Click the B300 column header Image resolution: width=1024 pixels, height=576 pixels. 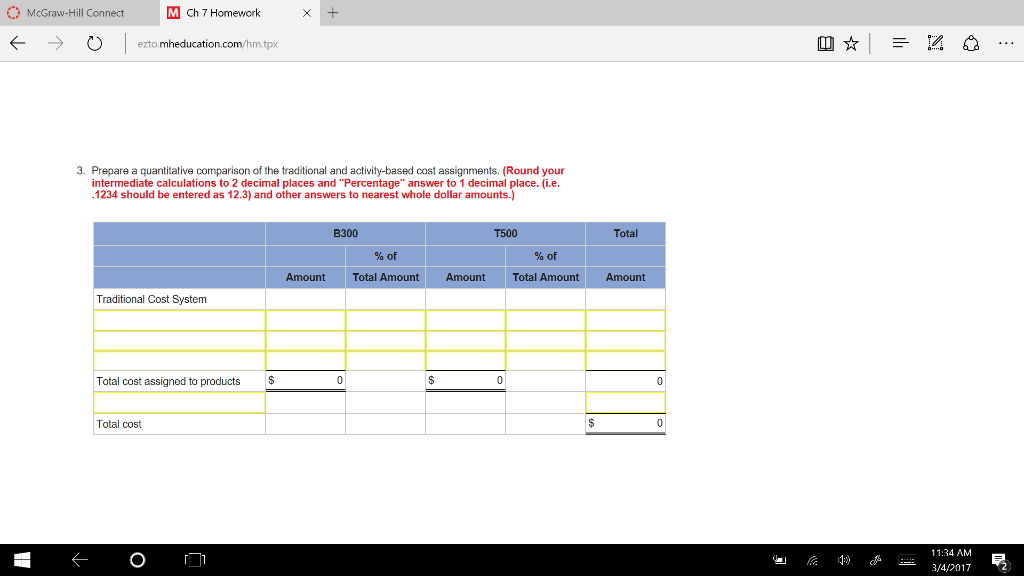coord(345,233)
